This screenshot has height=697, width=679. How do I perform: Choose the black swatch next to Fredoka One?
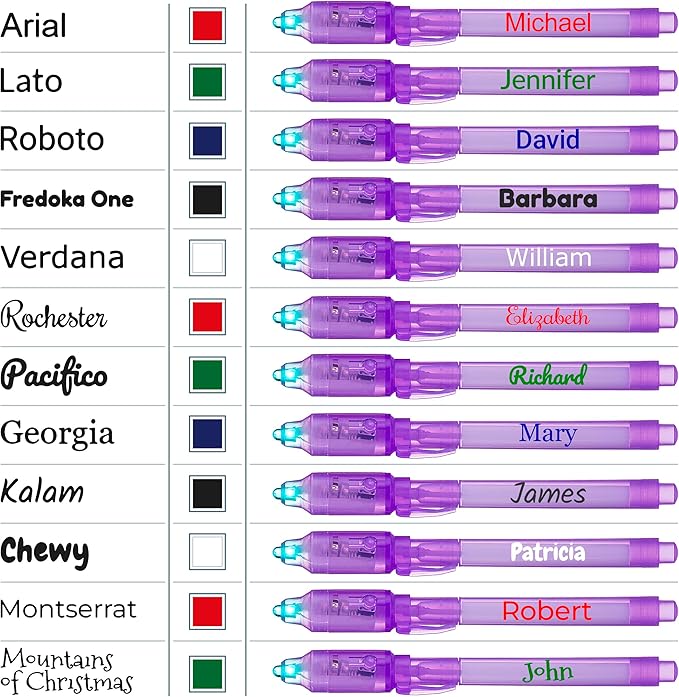207,199
